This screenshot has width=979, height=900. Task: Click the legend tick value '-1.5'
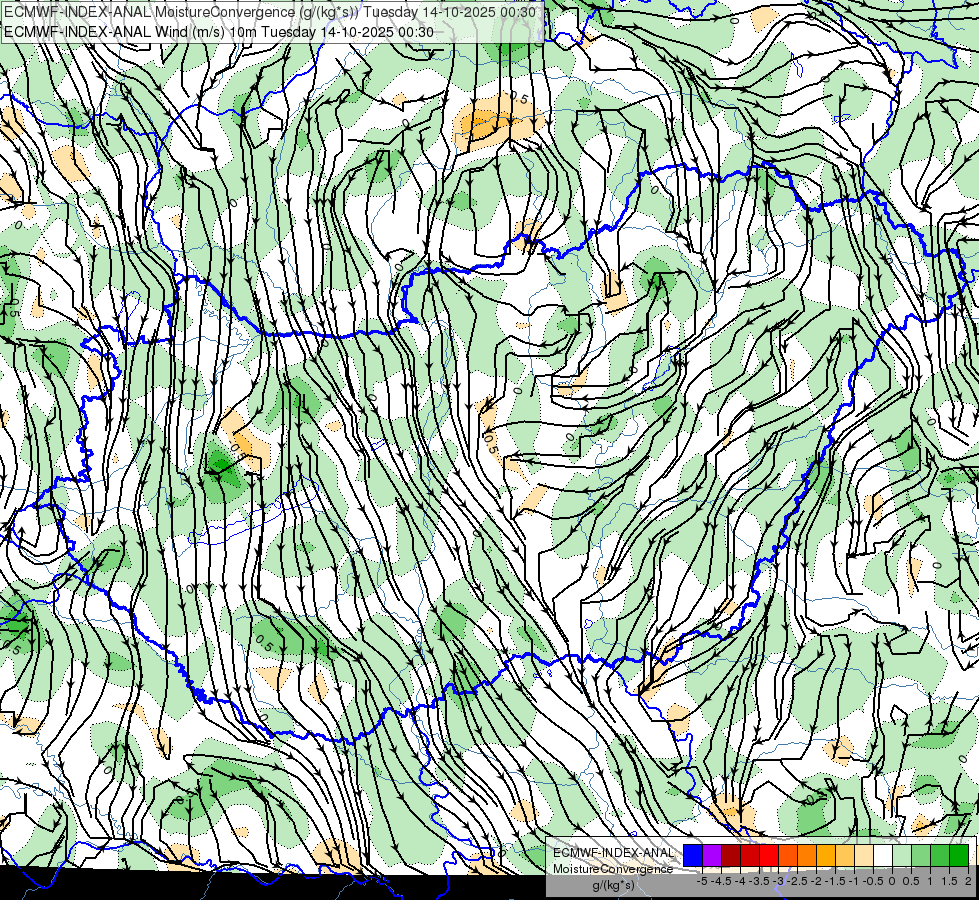[835, 881]
